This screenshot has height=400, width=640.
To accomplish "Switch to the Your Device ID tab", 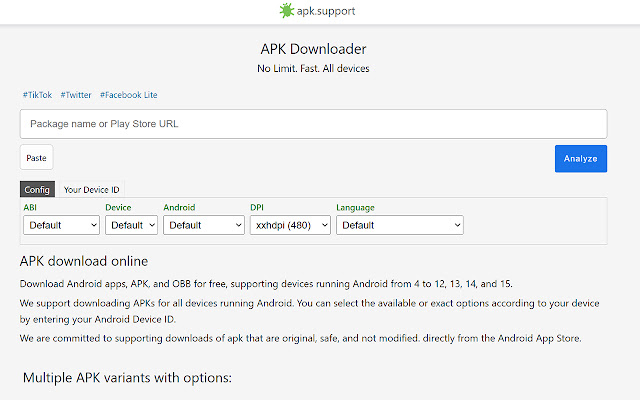I will coord(91,189).
